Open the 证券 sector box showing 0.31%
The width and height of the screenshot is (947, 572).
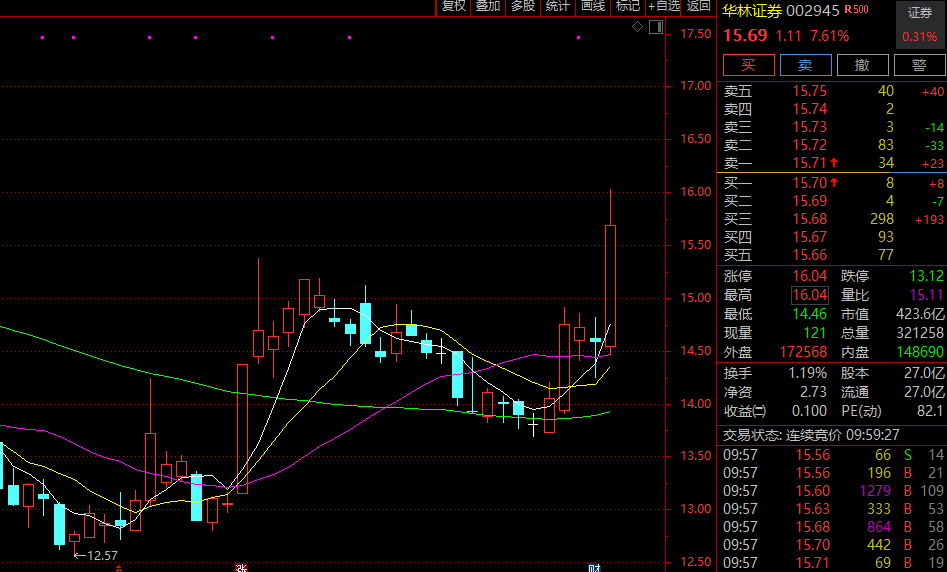click(x=920, y=24)
